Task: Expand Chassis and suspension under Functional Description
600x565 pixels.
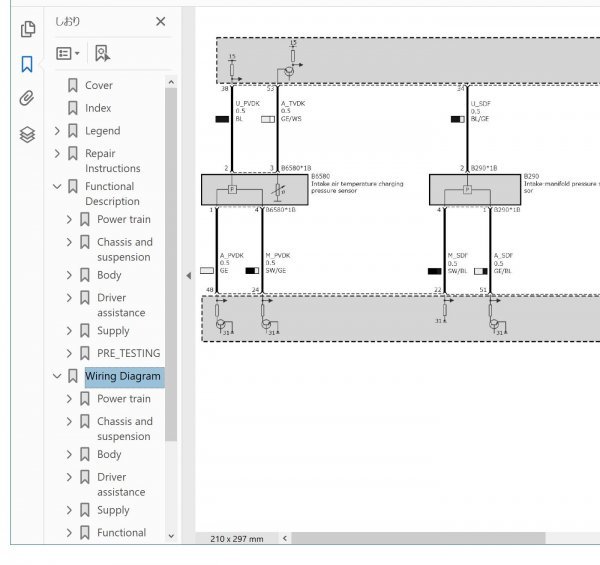Action: point(69,242)
